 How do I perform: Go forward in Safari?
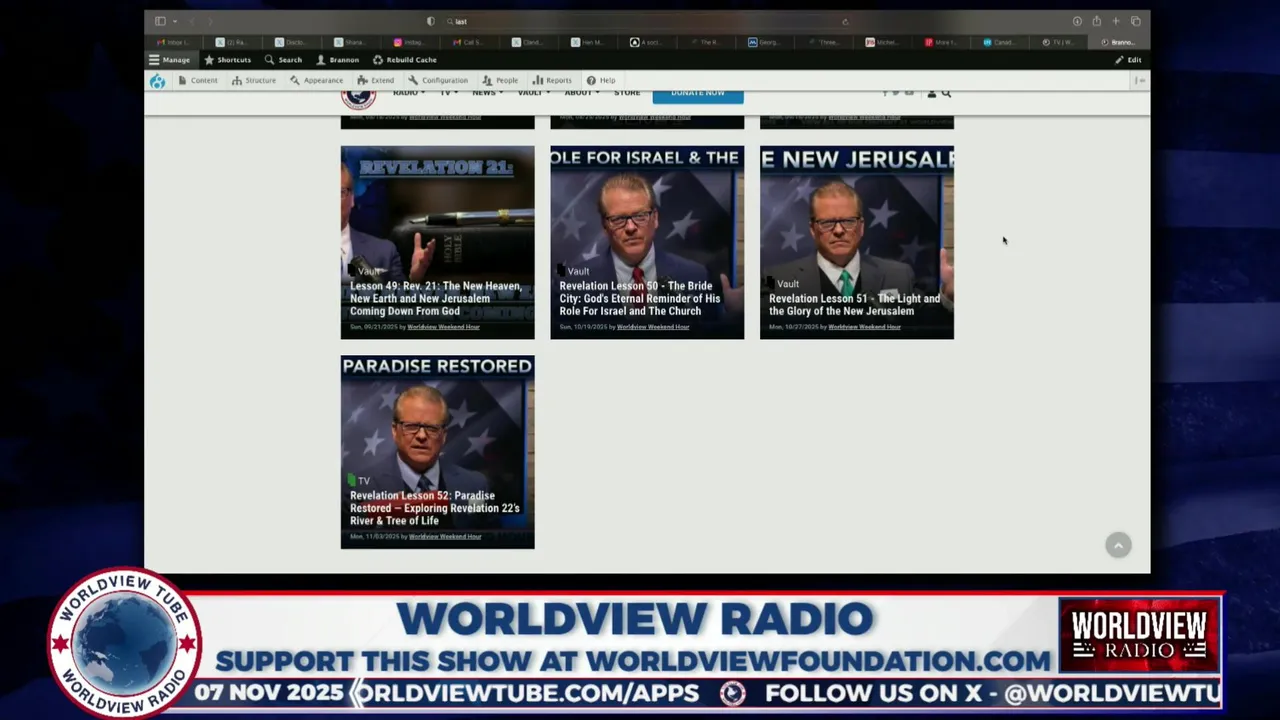(x=210, y=21)
